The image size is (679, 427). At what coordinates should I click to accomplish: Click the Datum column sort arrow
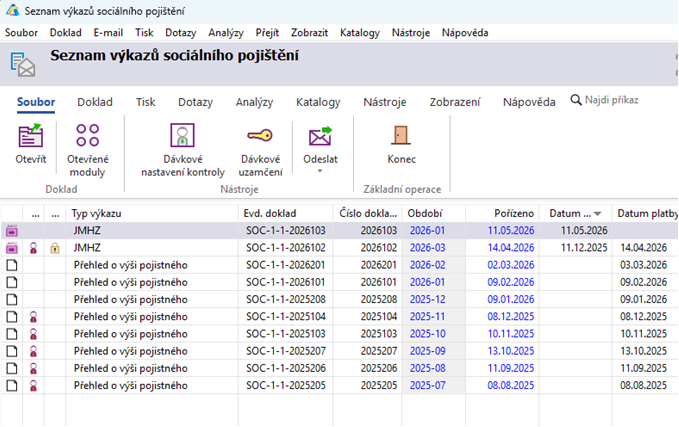pos(598,214)
